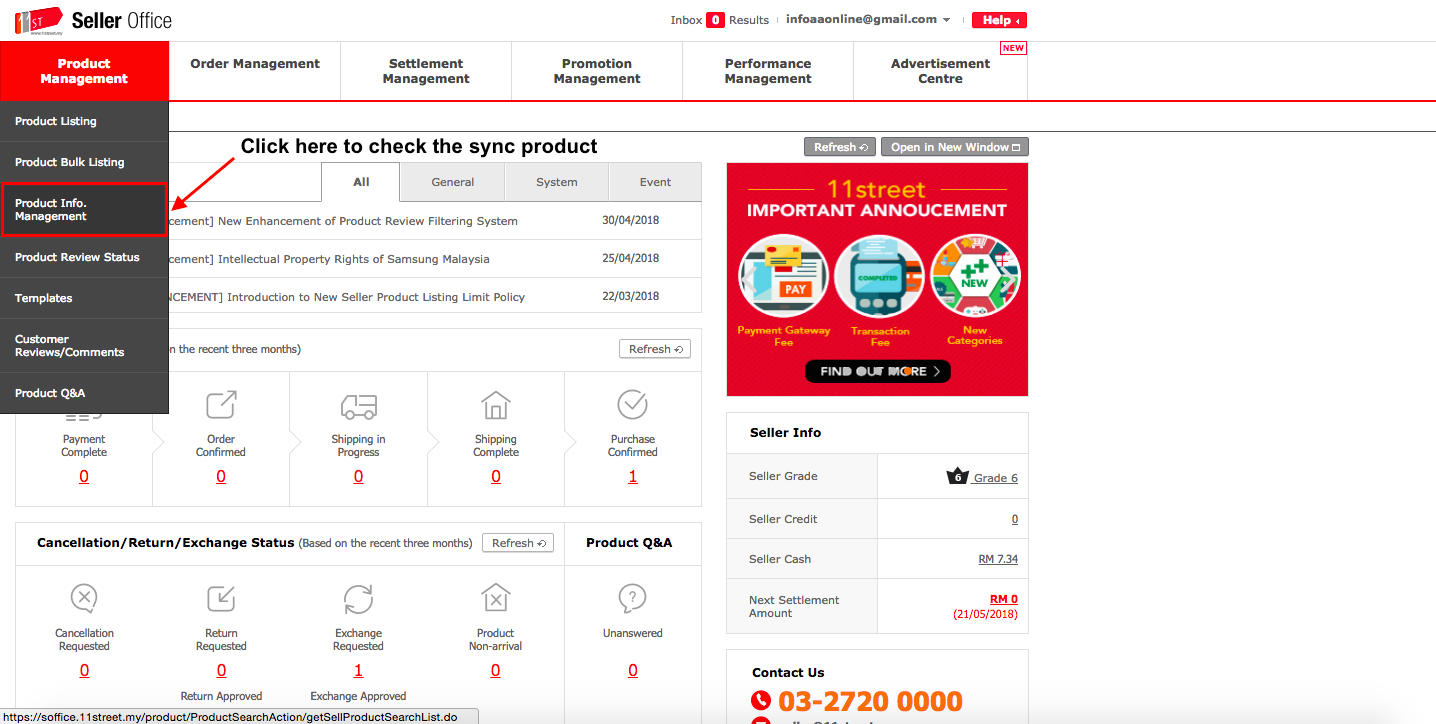Select Product Listing from the dropdown menu

84,121
